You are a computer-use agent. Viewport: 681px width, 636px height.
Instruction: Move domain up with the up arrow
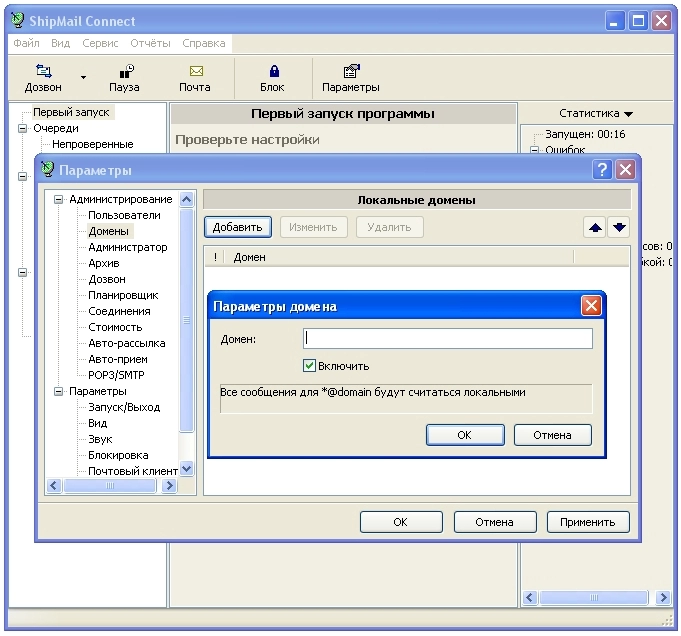(x=595, y=227)
